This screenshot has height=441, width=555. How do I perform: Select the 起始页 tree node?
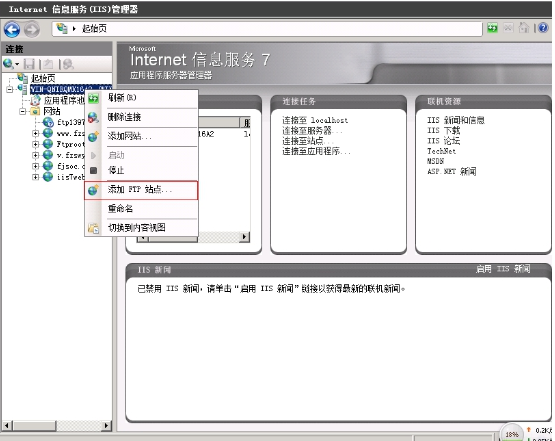point(43,78)
